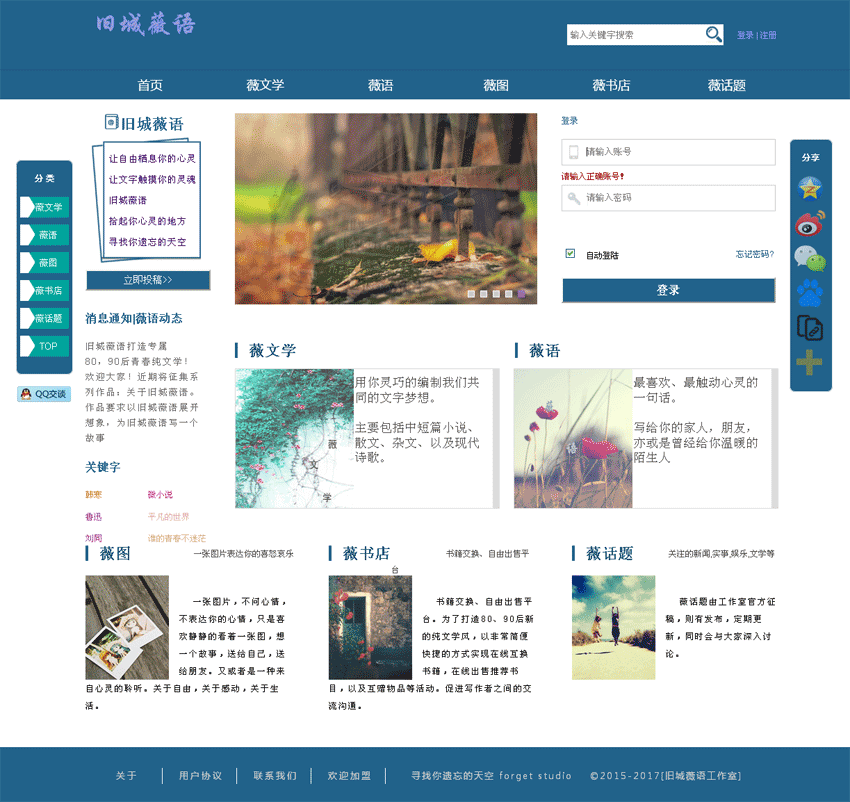Viewport: 850px width, 802px height.
Task: Open 用户协议 in the footer
Action: pyautogui.click(x=201, y=775)
